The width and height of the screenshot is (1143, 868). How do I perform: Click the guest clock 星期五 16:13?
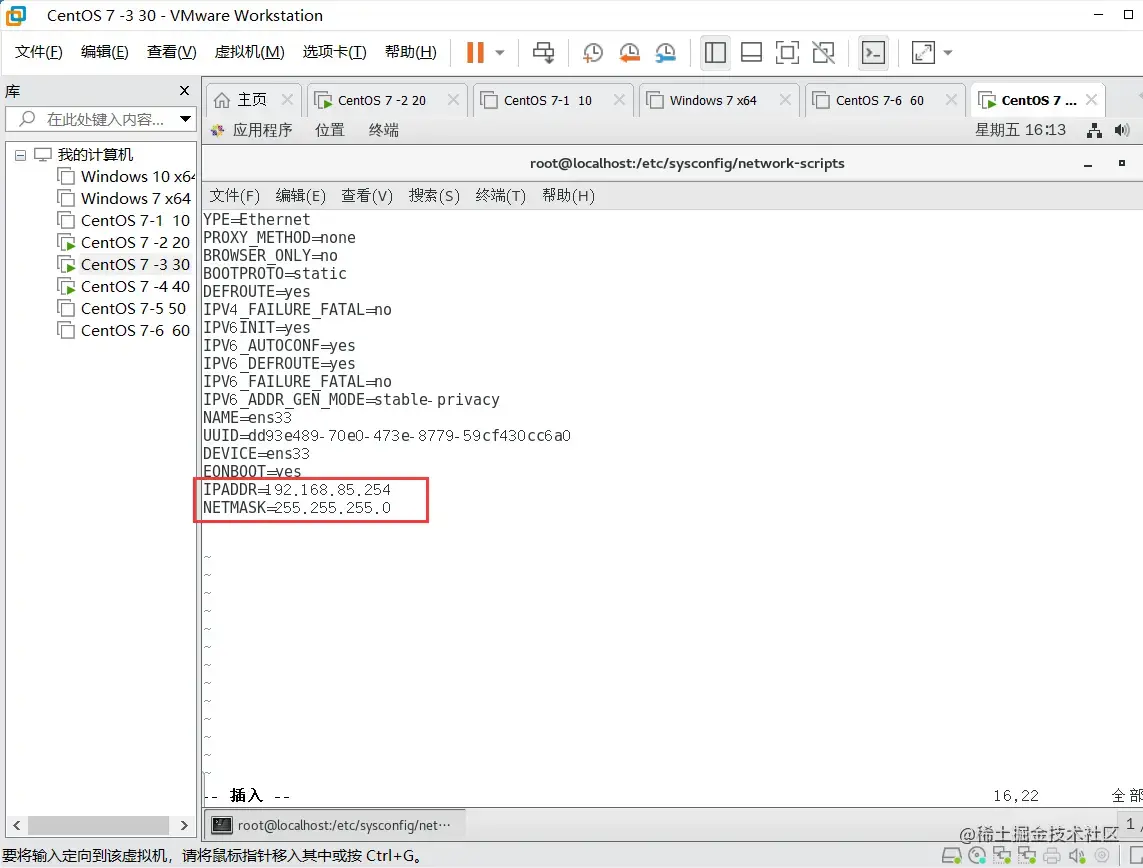[x=1021, y=130]
